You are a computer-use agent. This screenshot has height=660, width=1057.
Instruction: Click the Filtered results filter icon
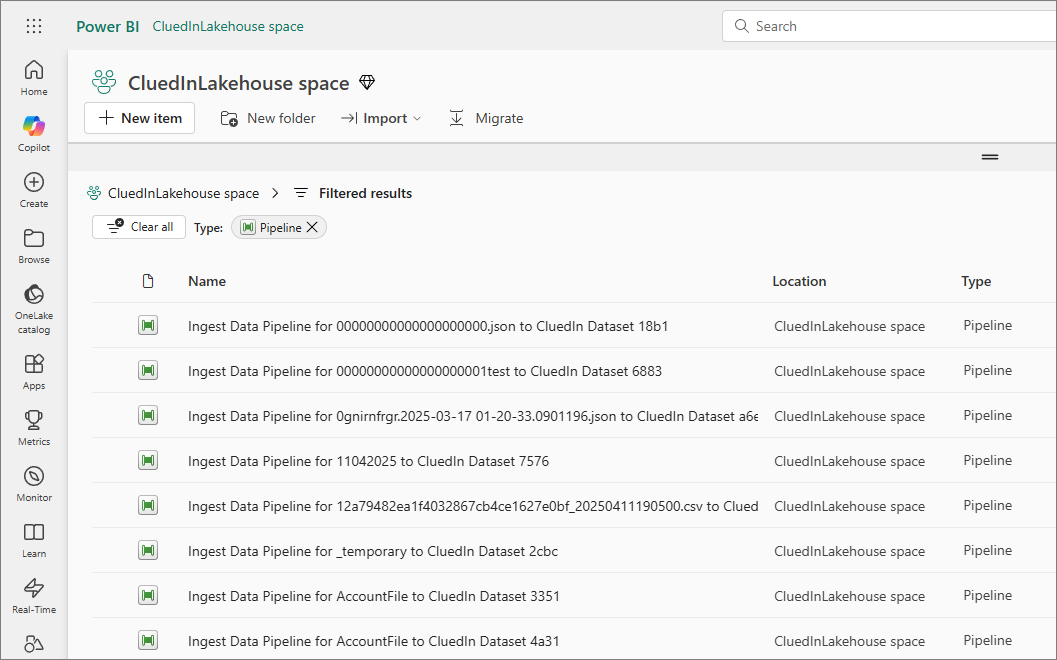300,193
